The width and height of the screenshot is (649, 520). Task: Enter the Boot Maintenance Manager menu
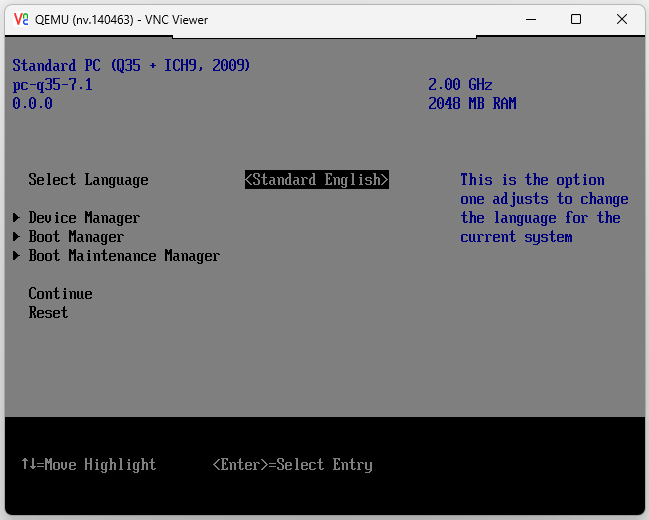(x=124, y=256)
